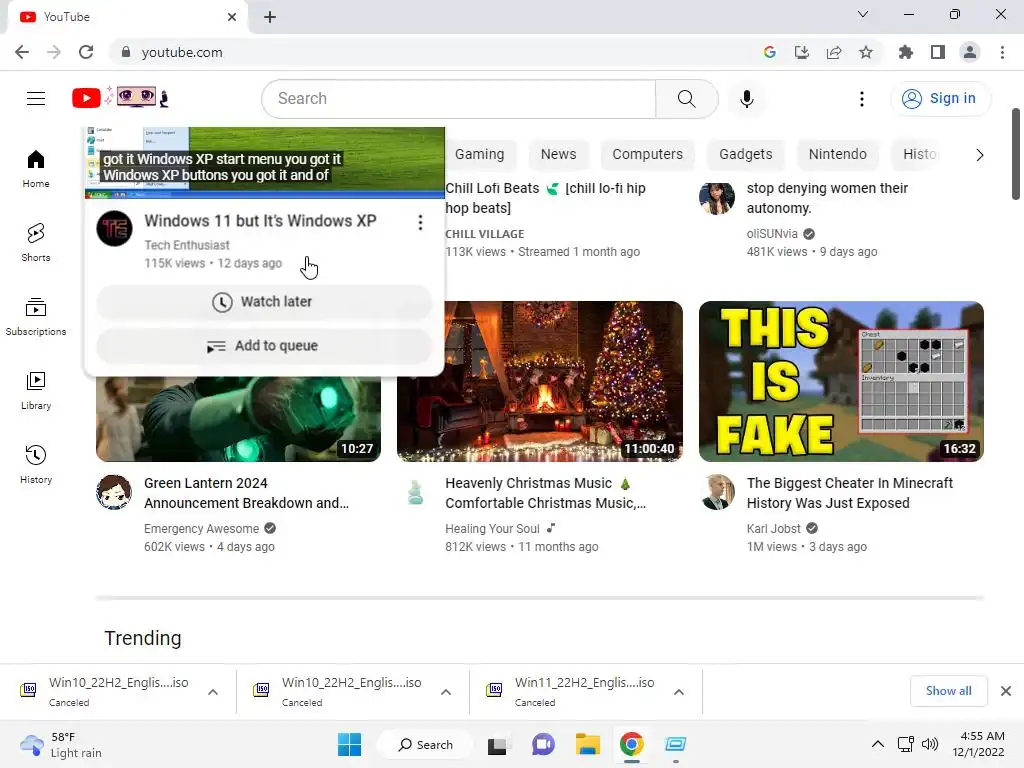Click the Google icon in address bar
1024x768 pixels.
pyautogui.click(x=770, y=52)
